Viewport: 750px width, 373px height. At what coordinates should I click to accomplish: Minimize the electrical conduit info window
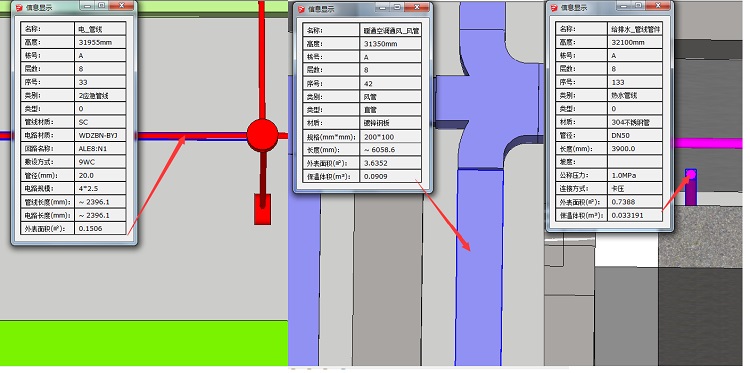click(x=88, y=5)
